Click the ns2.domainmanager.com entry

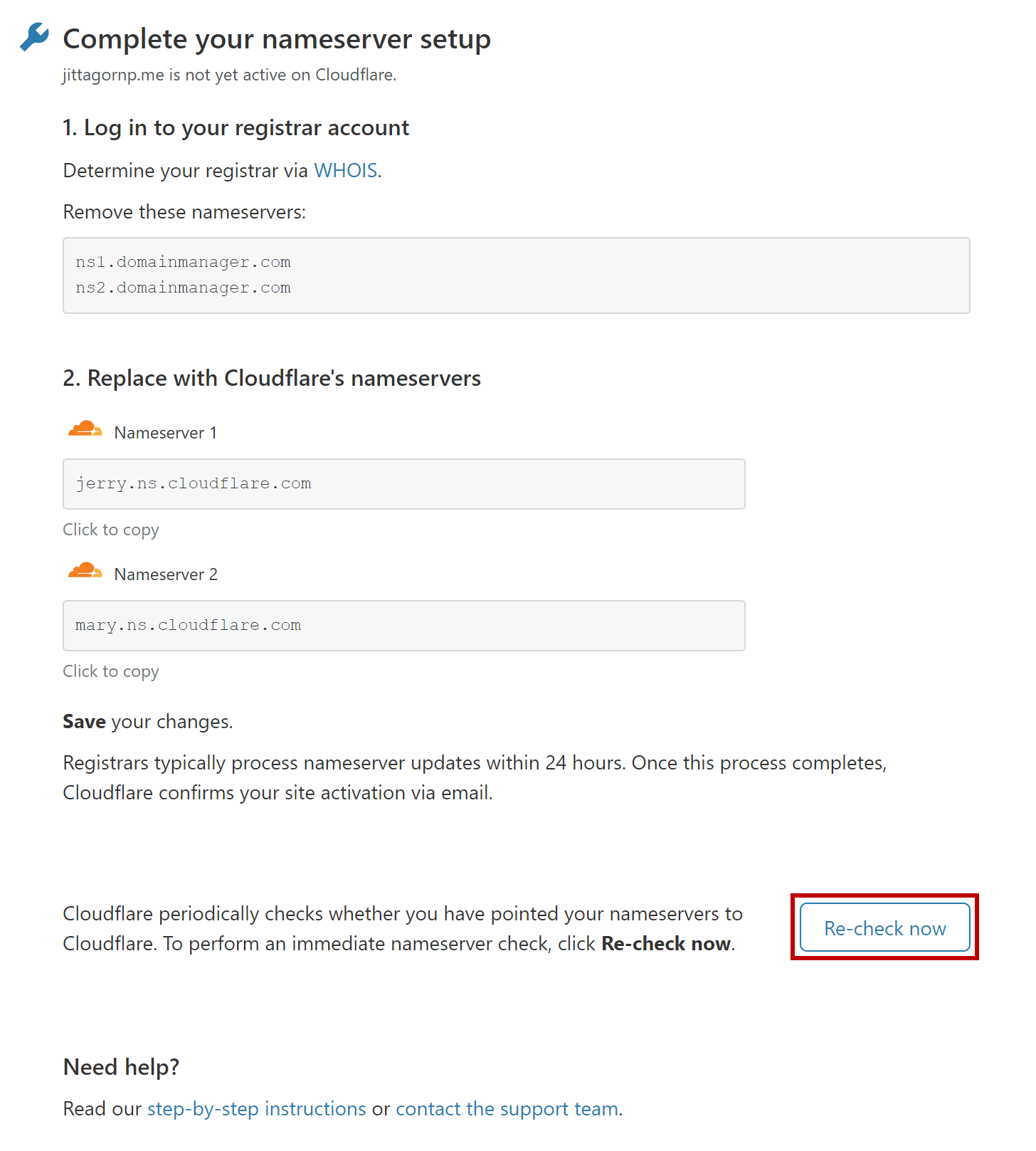pyautogui.click(x=184, y=288)
